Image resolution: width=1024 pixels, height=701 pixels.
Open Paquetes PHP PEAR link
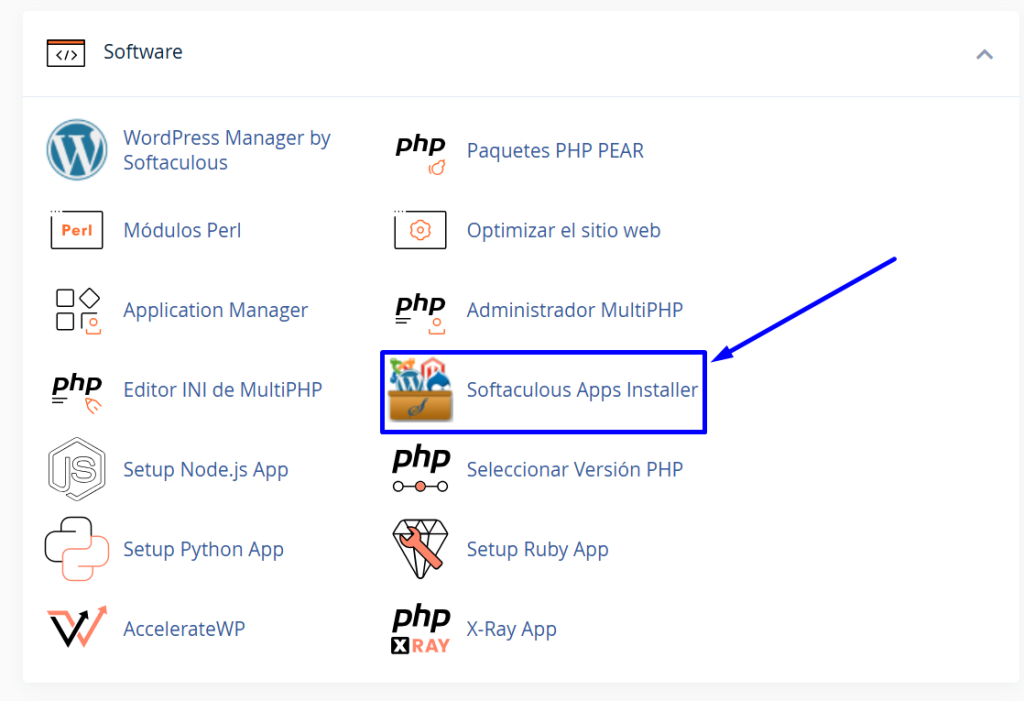[x=555, y=150]
